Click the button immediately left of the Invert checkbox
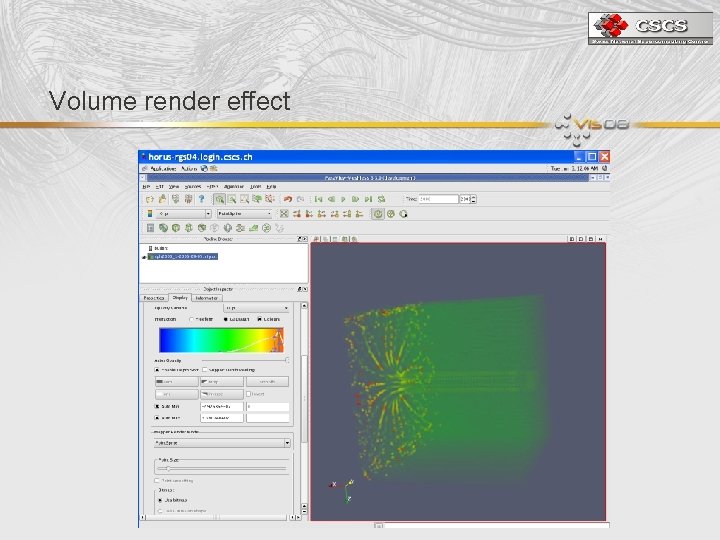Image resolution: width=720 pixels, height=540 pixels. pos(222,394)
